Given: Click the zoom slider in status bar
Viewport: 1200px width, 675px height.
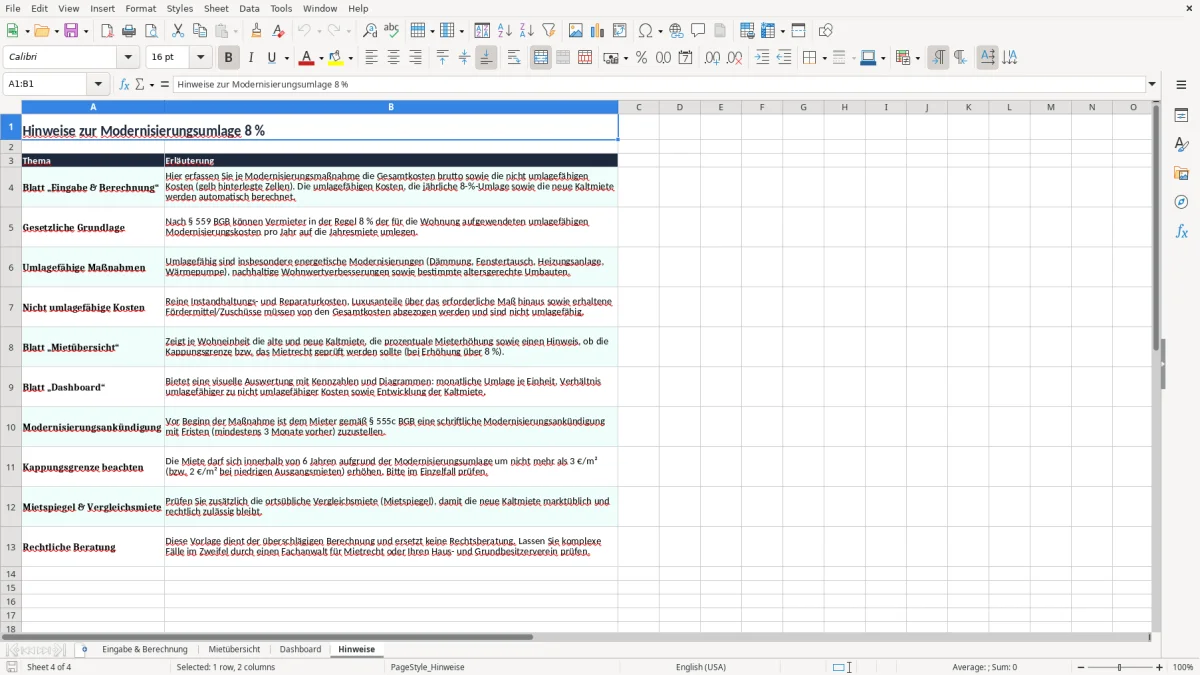Looking at the screenshot, I should (1119, 667).
